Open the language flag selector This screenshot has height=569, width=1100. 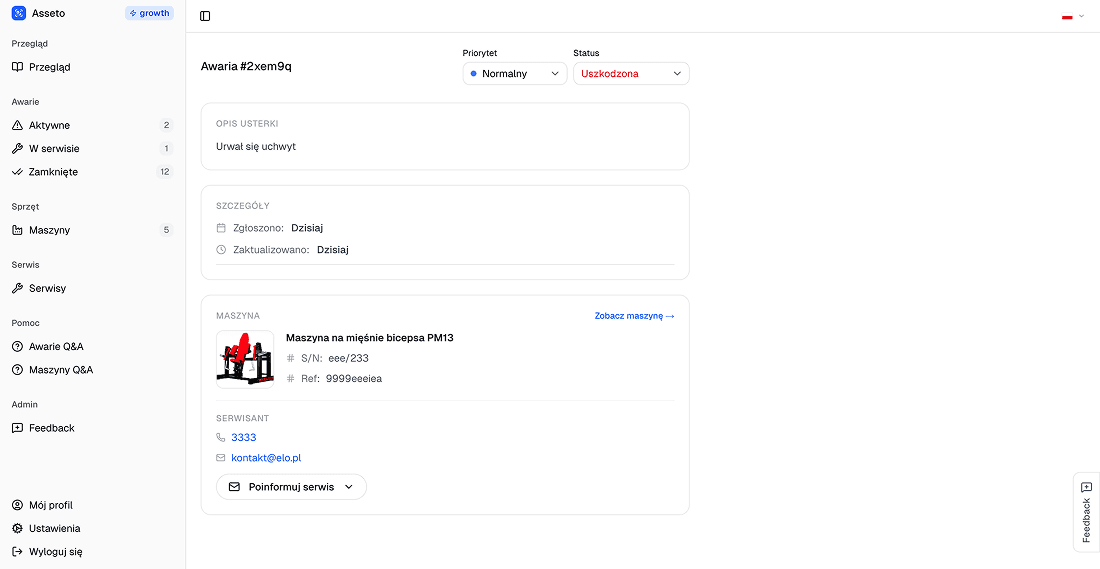coord(1072,16)
